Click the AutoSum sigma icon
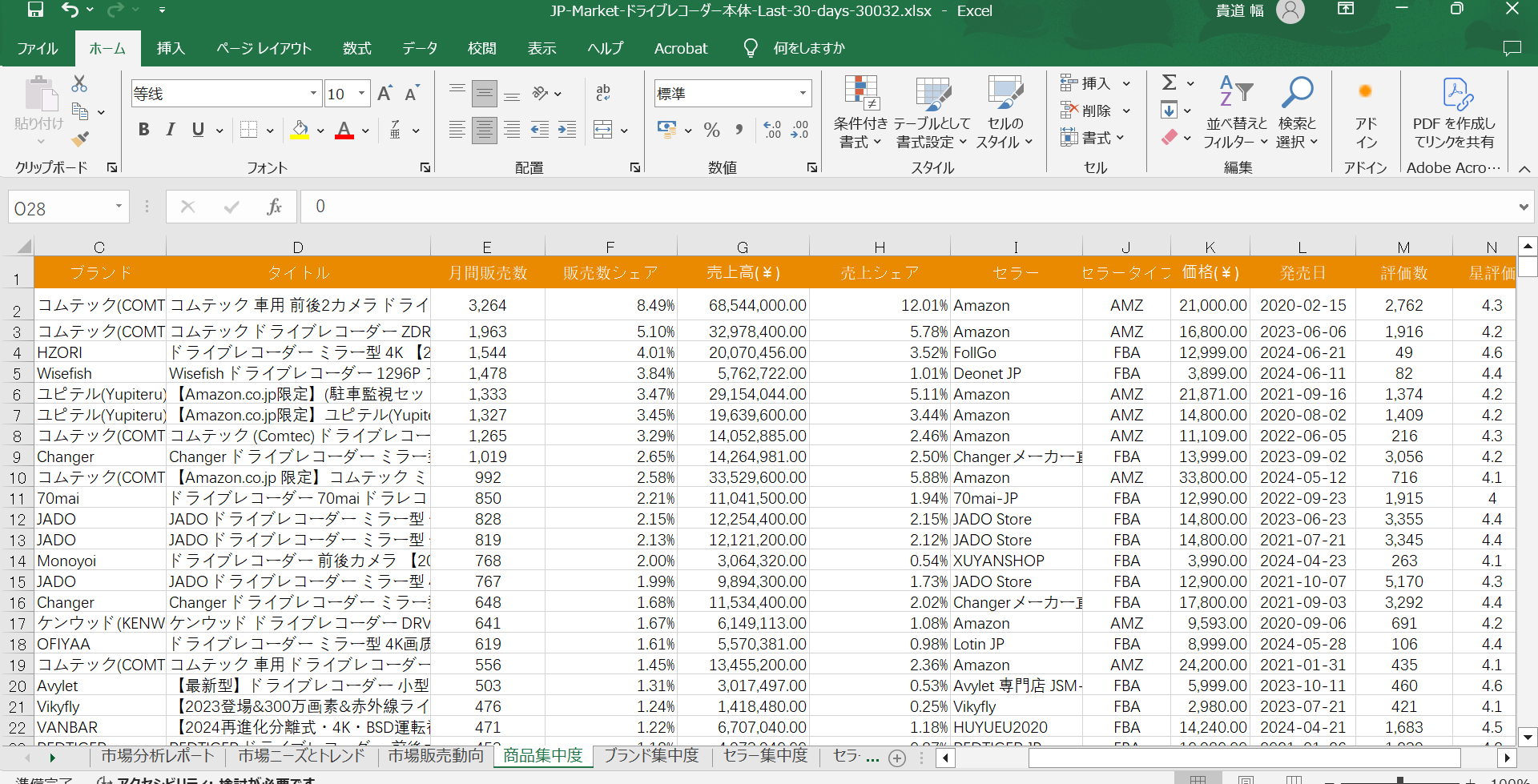Screen dimensions: 1538x784 [x=1170, y=82]
